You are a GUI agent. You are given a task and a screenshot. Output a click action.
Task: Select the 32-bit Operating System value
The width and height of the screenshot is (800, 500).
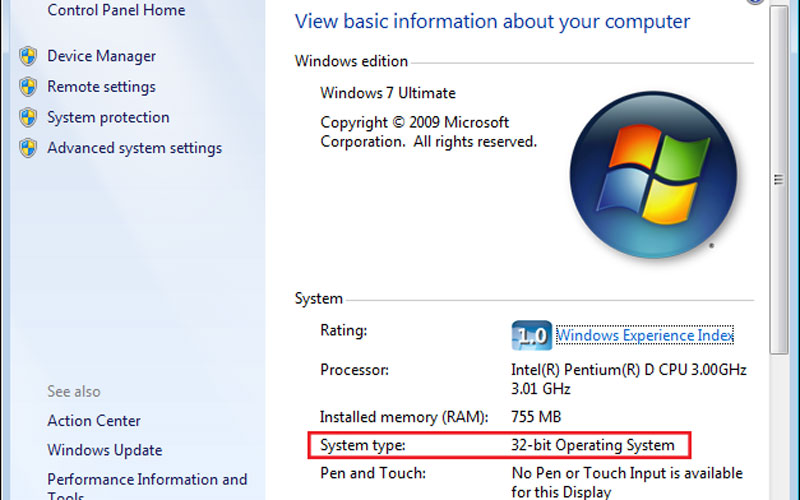(593, 445)
